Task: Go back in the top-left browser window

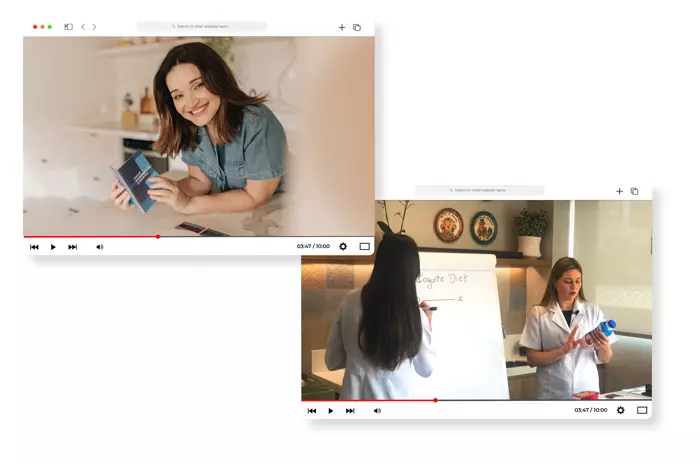Action: click(83, 27)
